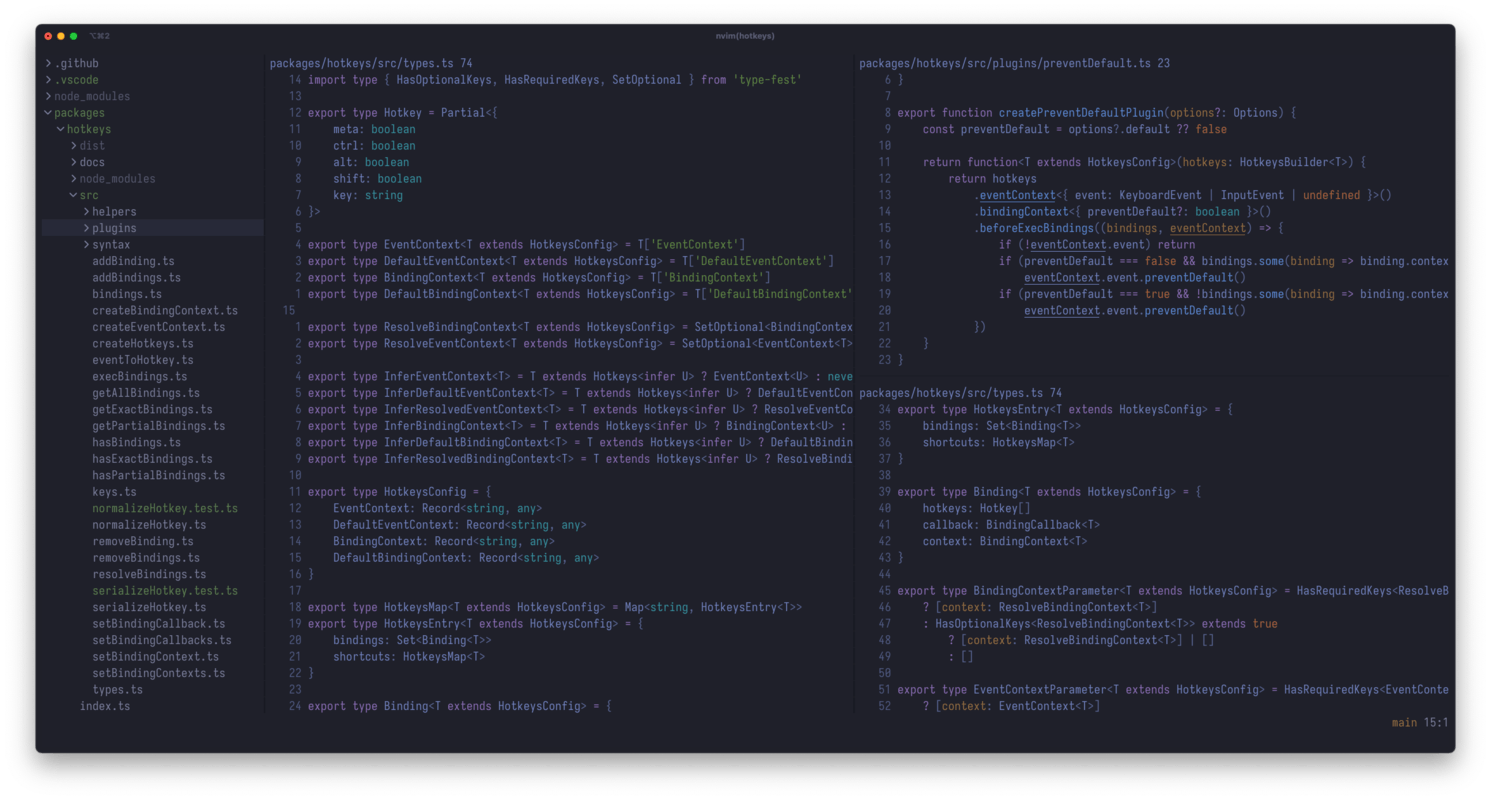Open createEventContext.ts
The width and height of the screenshot is (1491, 800).
158,327
